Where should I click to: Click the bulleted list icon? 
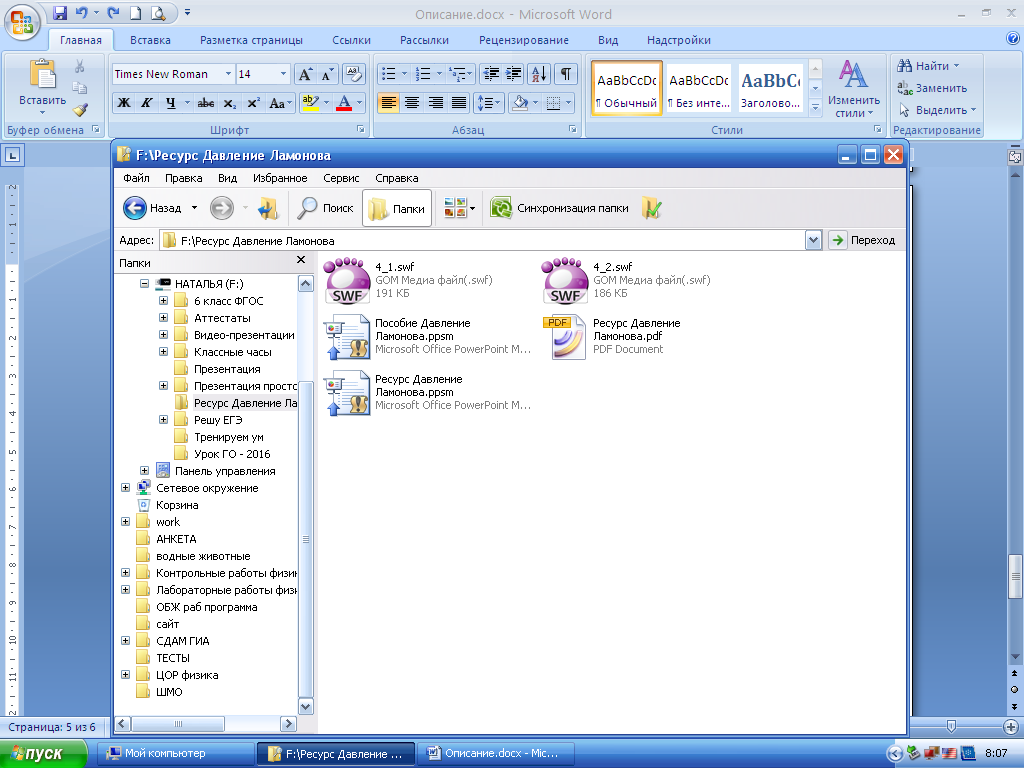click(x=389, y=74)
